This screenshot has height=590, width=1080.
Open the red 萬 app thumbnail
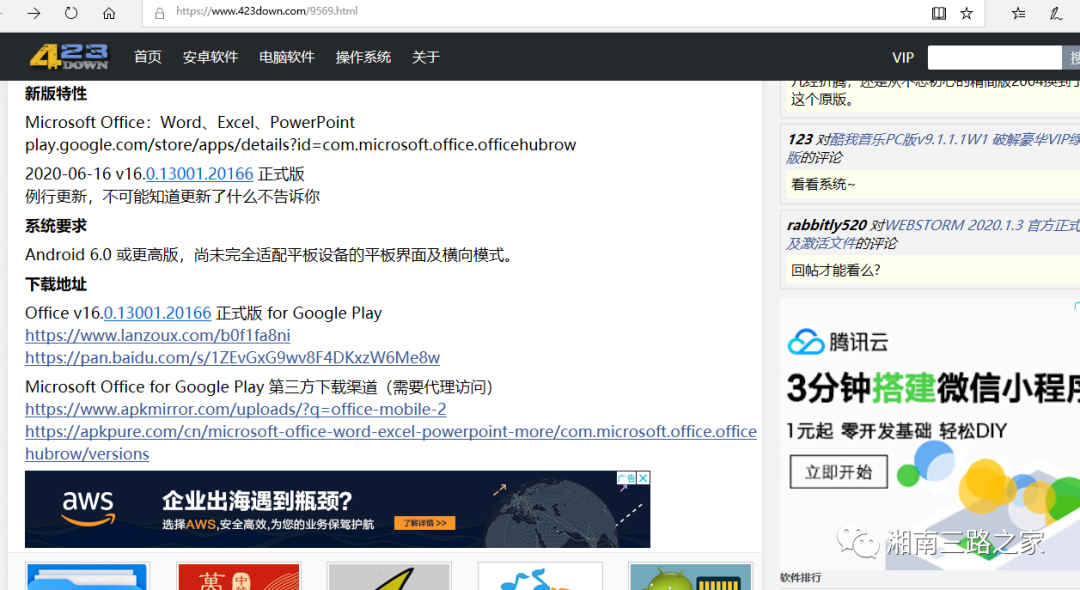(x=238, y=577)
